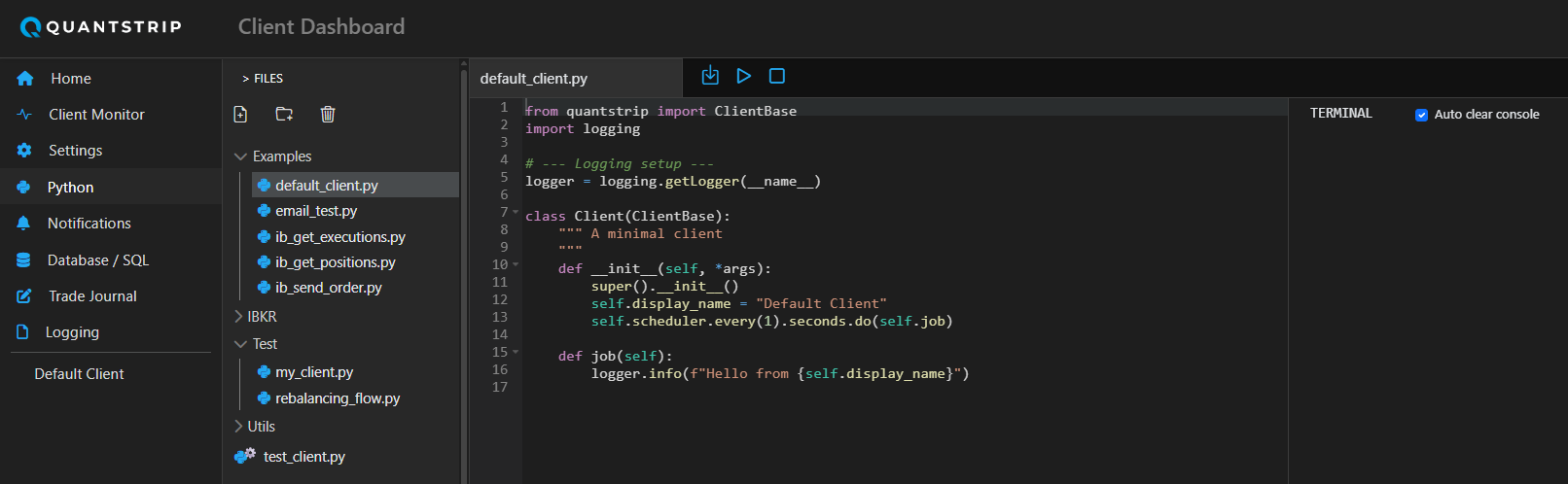Click the Database / SQL stack icon
This screenshot has width=1568, height=484.
coord(23,259)
